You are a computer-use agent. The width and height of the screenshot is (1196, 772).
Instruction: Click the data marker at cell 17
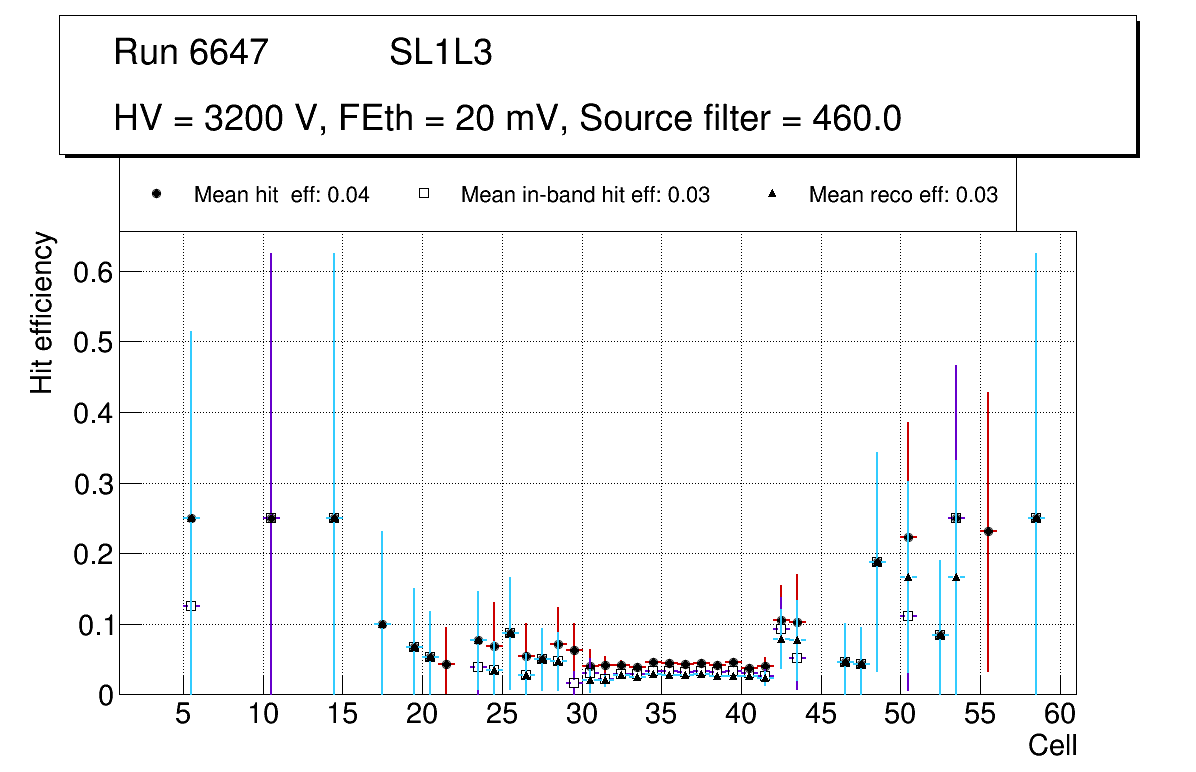click(382, 624)
